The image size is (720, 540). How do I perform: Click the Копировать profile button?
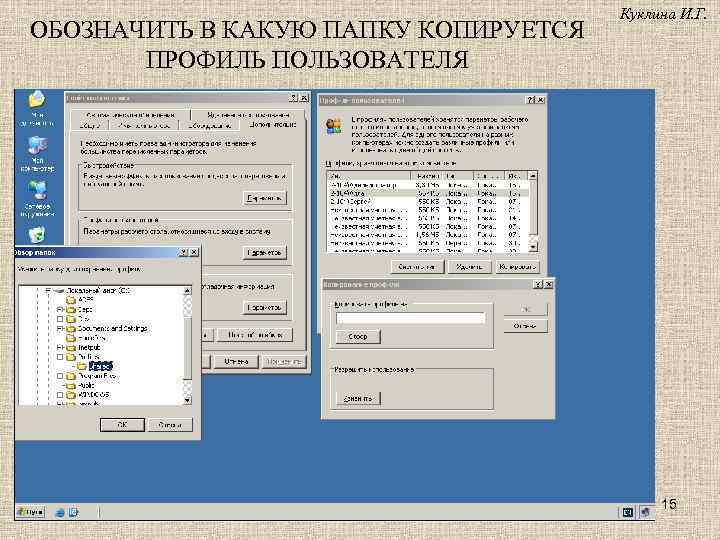pyautogui.click(x=518, y=267)
